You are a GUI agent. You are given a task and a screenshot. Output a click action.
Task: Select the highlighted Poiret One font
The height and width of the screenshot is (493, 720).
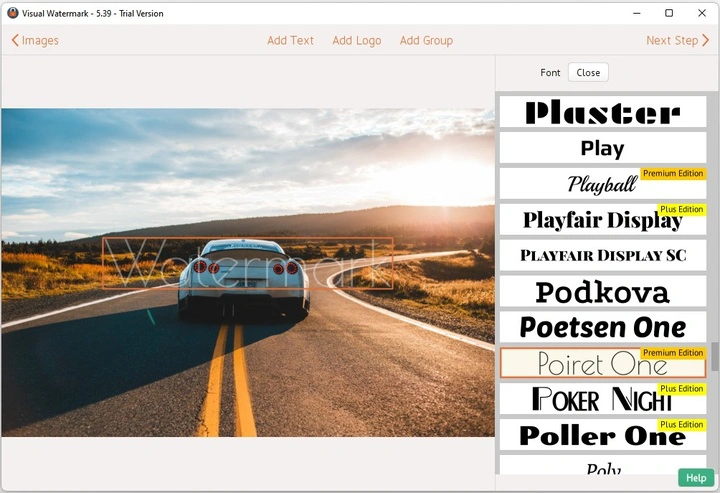coord(602,363)
